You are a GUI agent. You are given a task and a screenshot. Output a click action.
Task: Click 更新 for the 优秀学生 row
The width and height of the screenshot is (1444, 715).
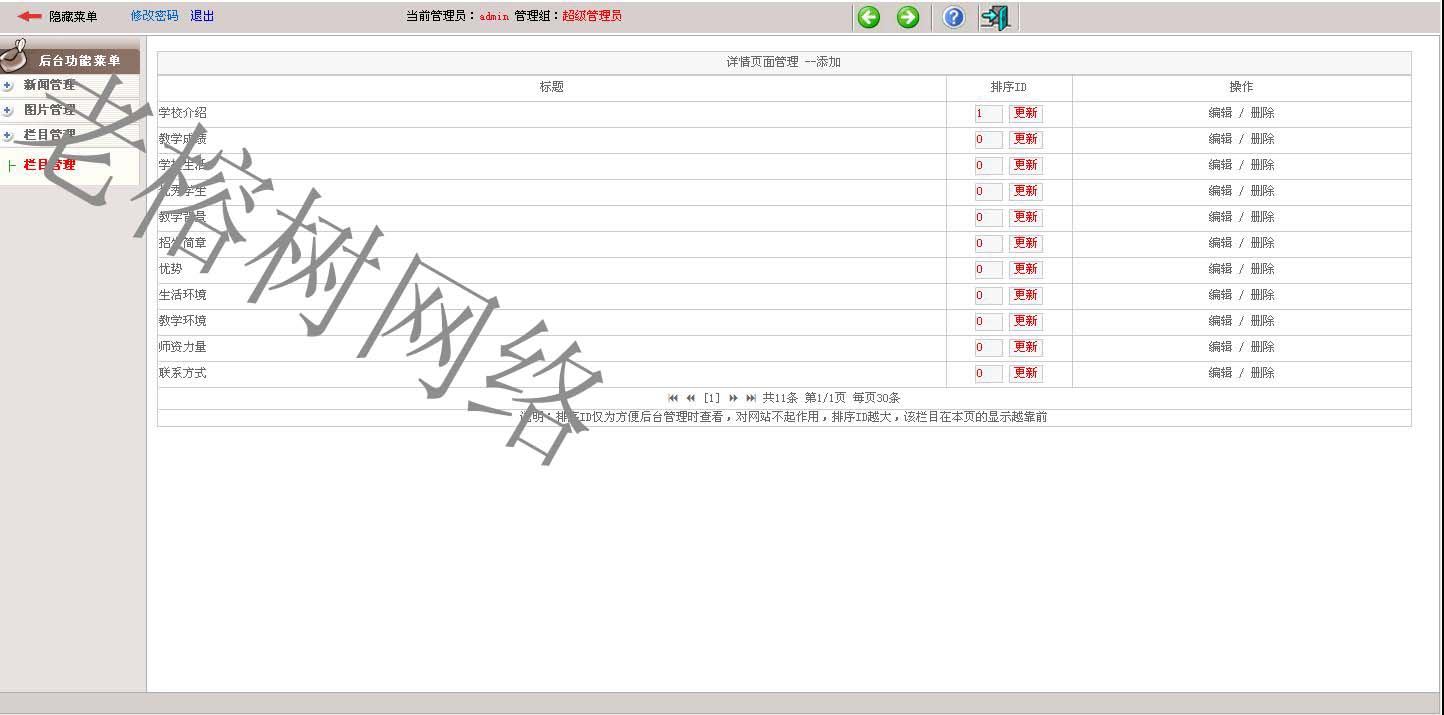[1025, 191]
